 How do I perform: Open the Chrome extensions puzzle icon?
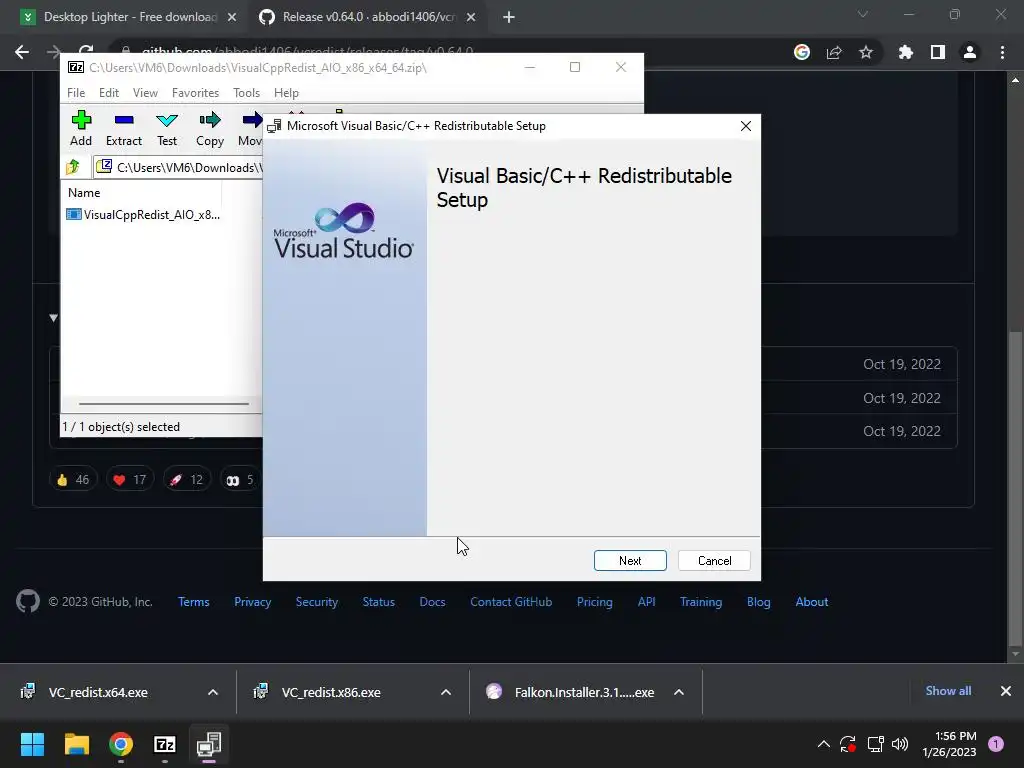[905, 52]
